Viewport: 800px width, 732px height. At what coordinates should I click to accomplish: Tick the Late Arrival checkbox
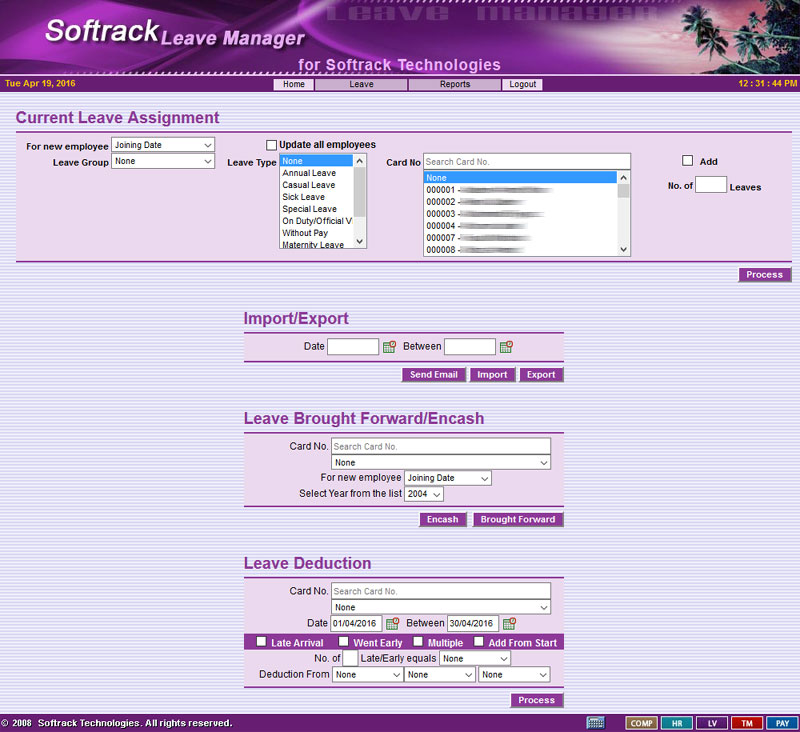(262, 642)
